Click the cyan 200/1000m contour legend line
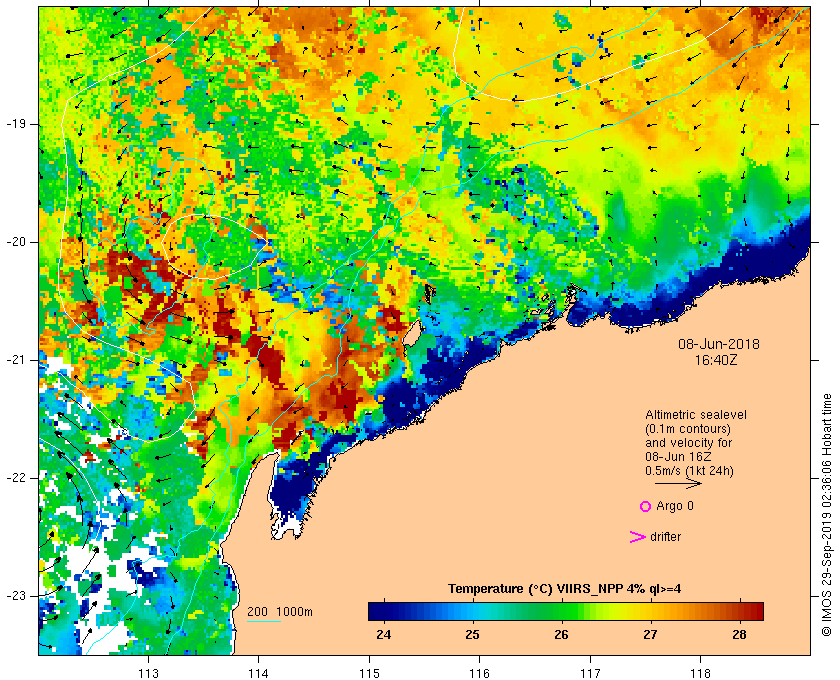The image size is (840, 680). point(264,622)
